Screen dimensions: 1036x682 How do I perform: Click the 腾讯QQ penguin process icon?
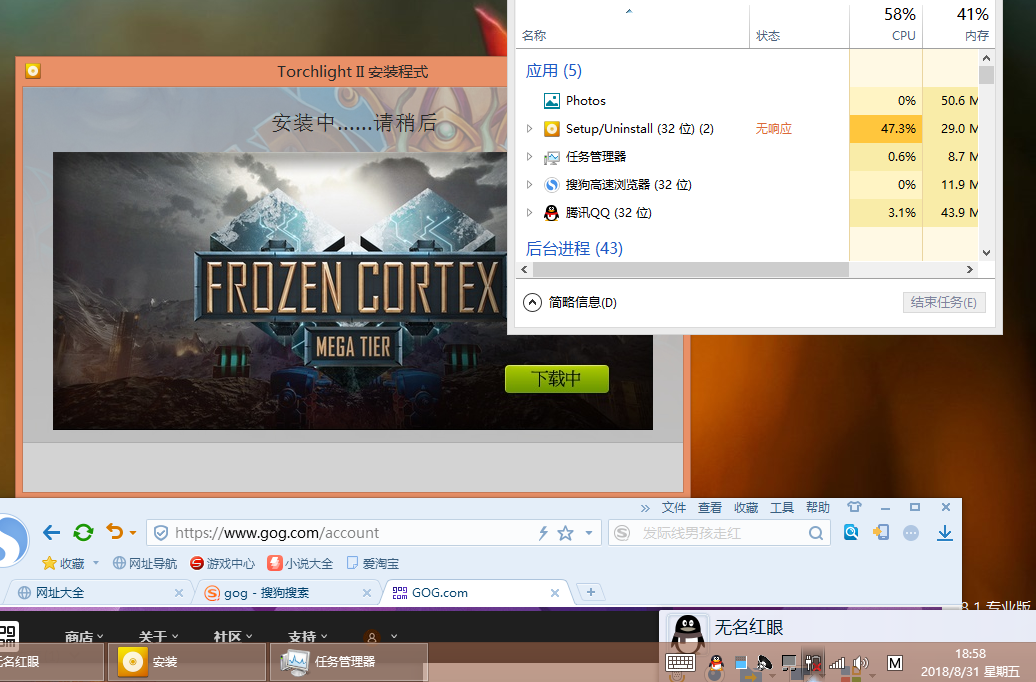click(552, 213)
